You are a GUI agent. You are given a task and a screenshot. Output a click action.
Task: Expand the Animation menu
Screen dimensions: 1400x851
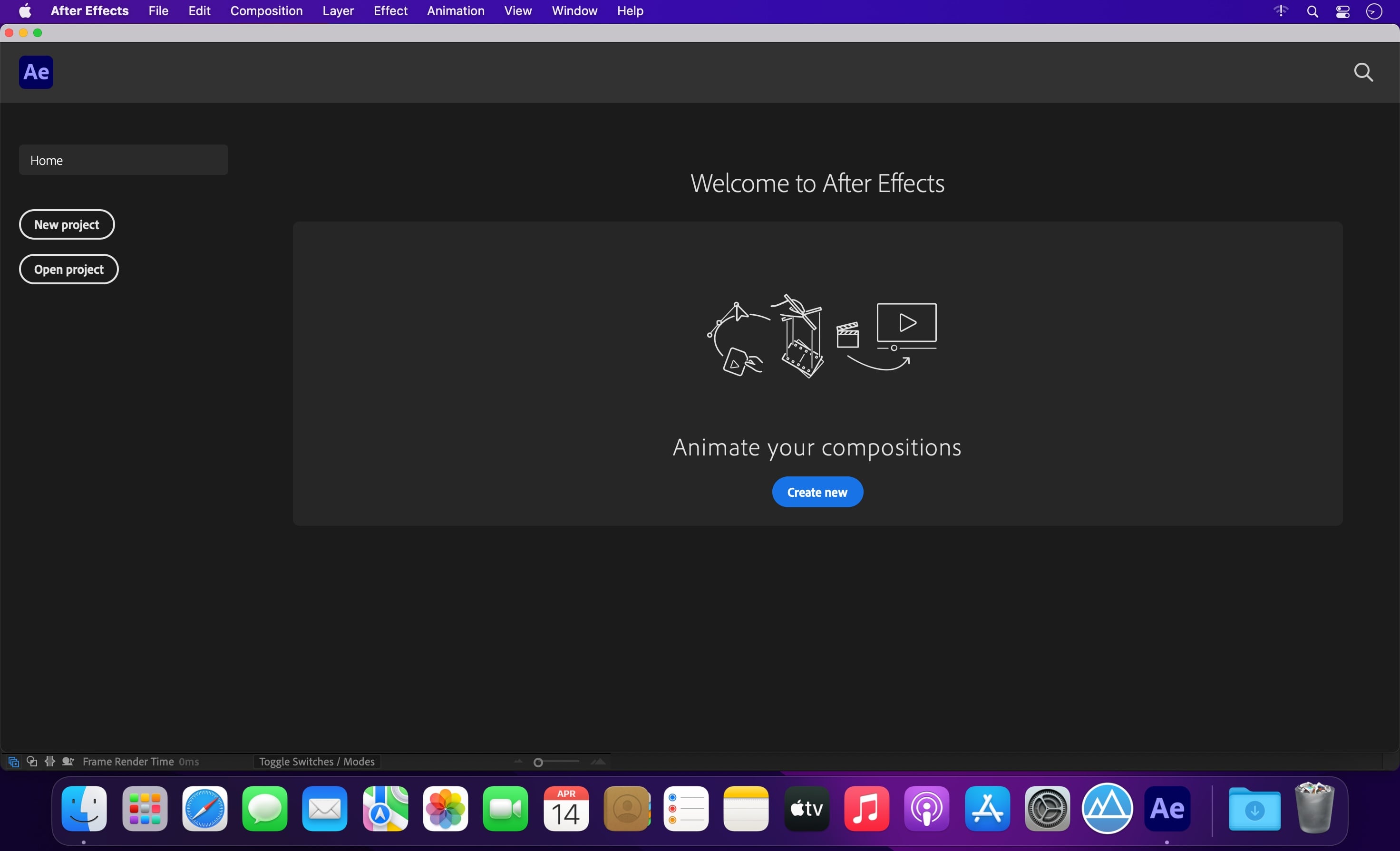pyautogui.click(x=455, y=11)
